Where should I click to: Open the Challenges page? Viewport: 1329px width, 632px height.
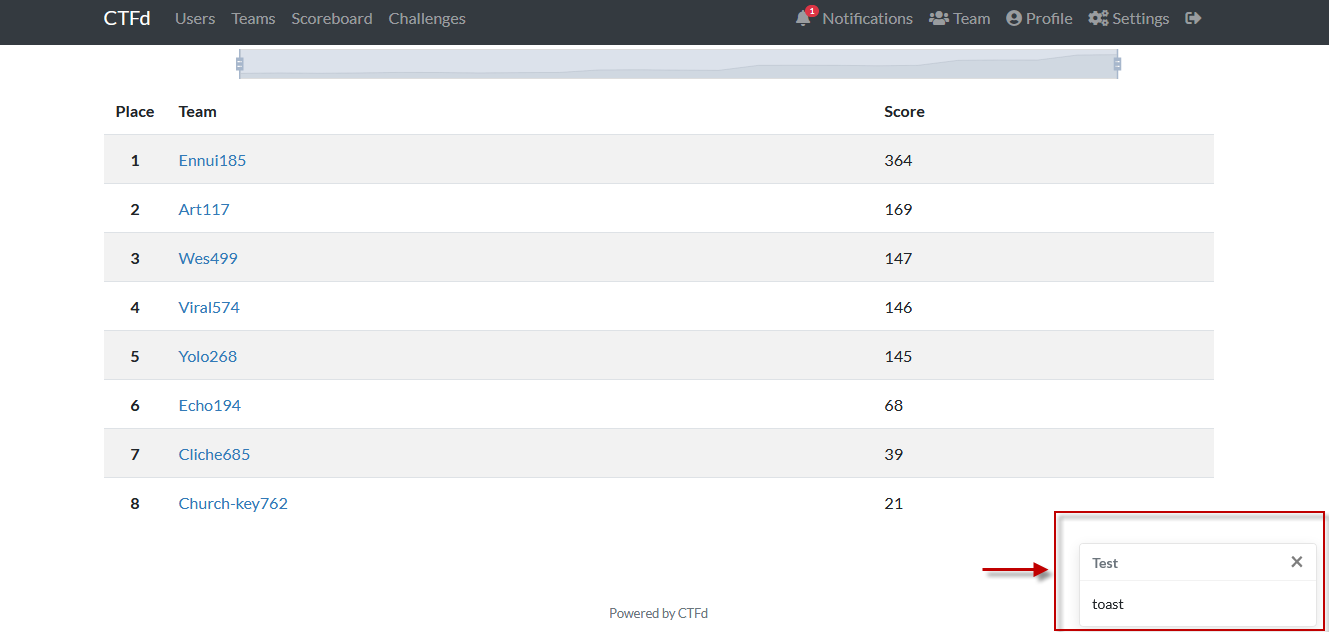[427, 19]
